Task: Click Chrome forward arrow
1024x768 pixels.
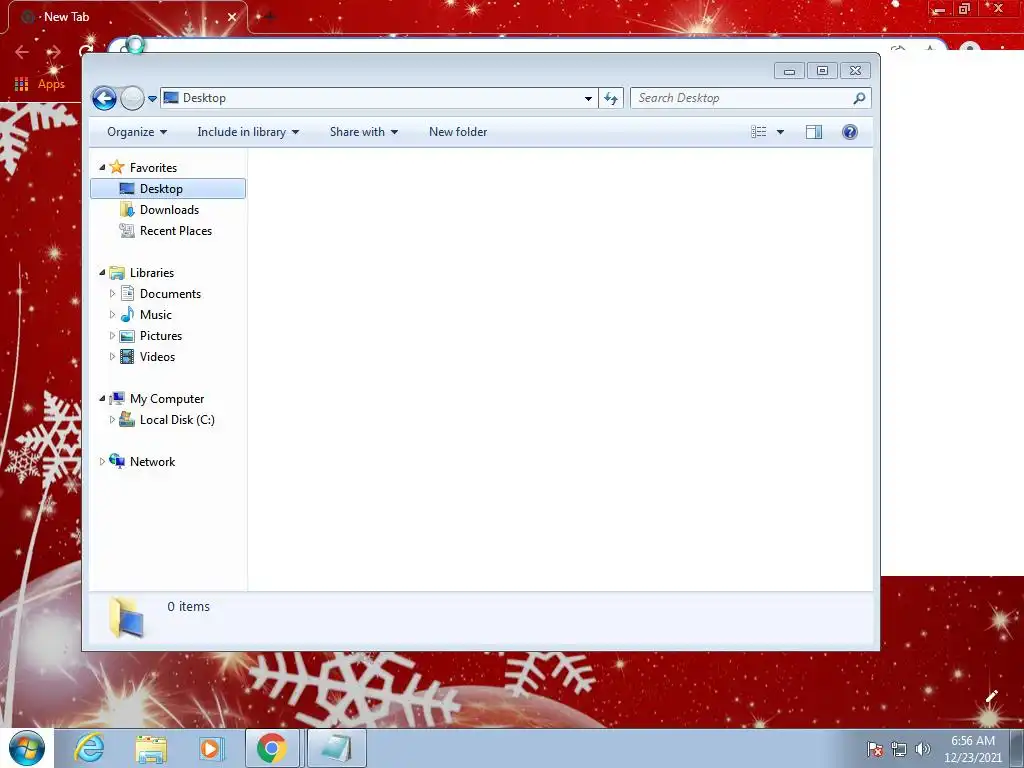Action: [x=54, y=52]
